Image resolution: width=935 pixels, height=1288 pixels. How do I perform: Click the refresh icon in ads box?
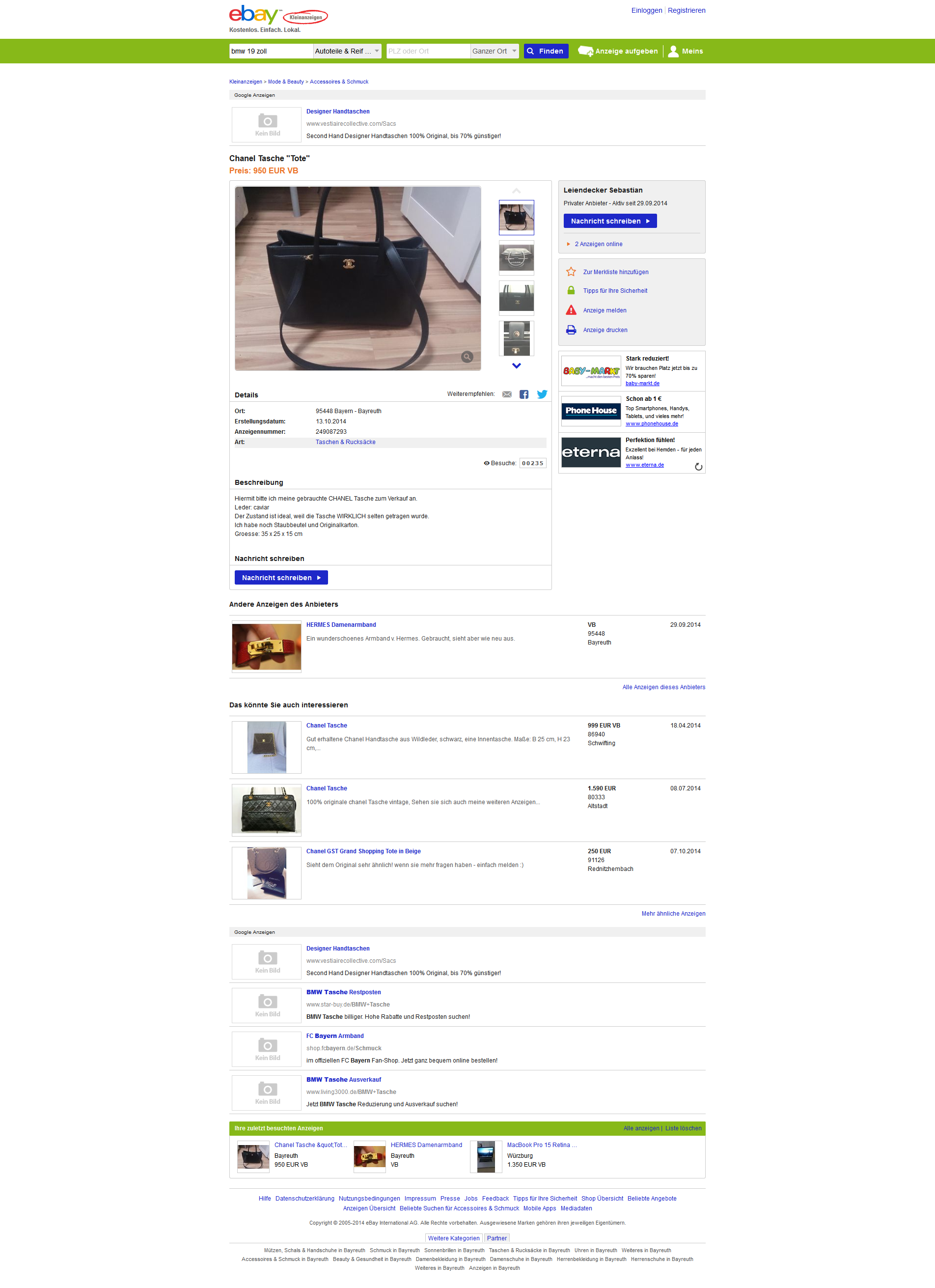pos(698,467)
